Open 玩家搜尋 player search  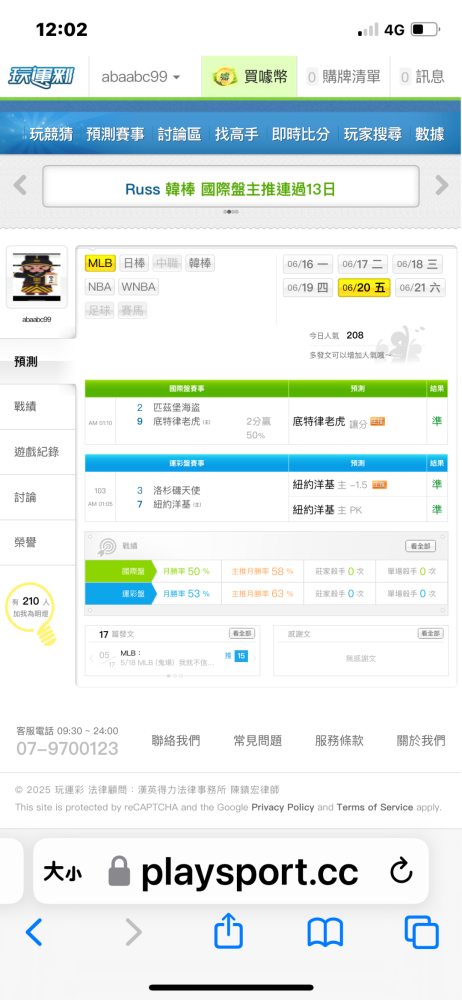(x=373, y=134)
